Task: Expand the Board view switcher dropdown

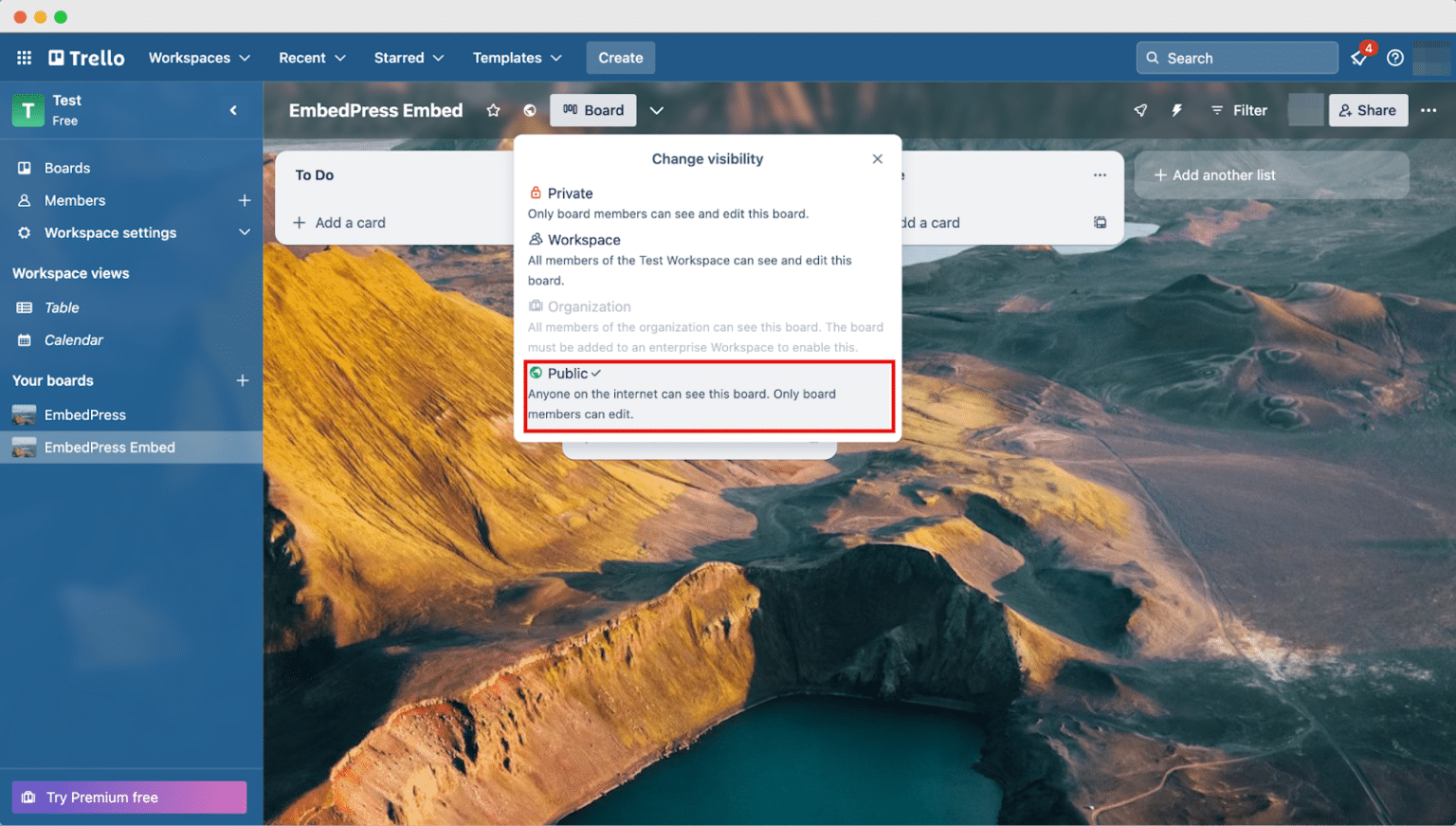Action: (656, 110)
